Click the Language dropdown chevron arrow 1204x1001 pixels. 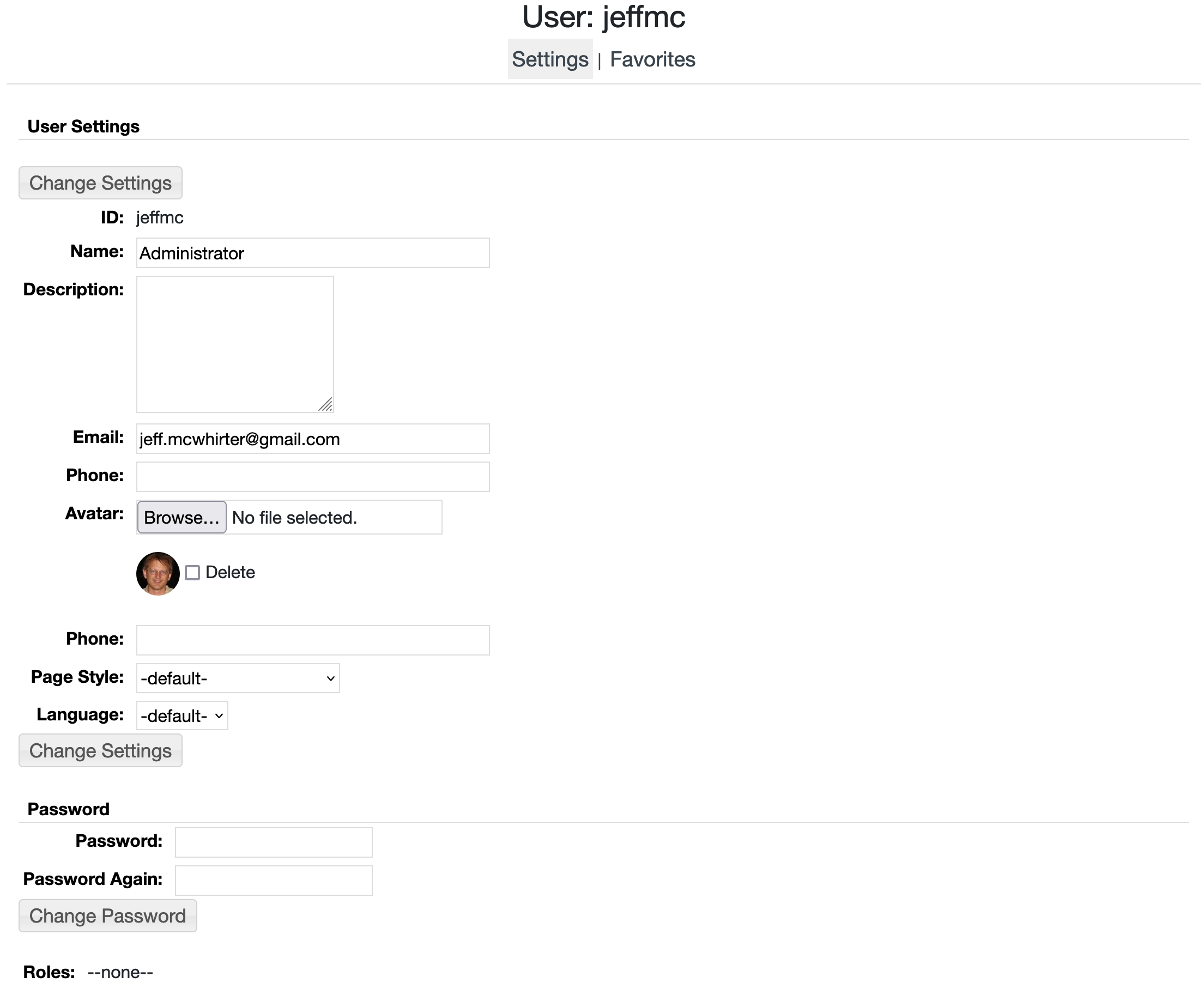tap(219, 715)
